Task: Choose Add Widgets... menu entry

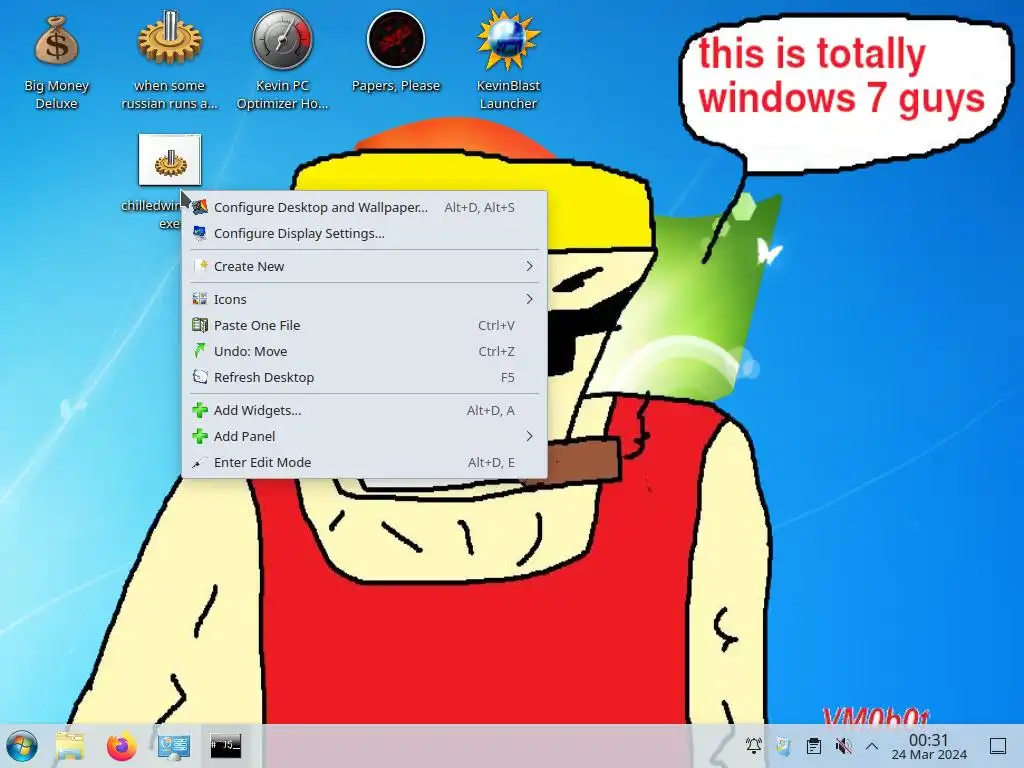Action: tap(364, 410)
